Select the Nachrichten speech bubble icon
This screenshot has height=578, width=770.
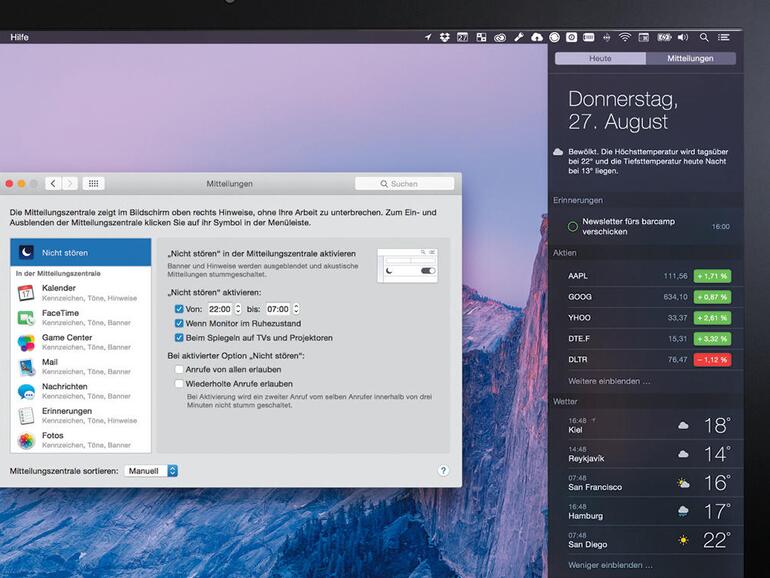[x=26, y=391]
